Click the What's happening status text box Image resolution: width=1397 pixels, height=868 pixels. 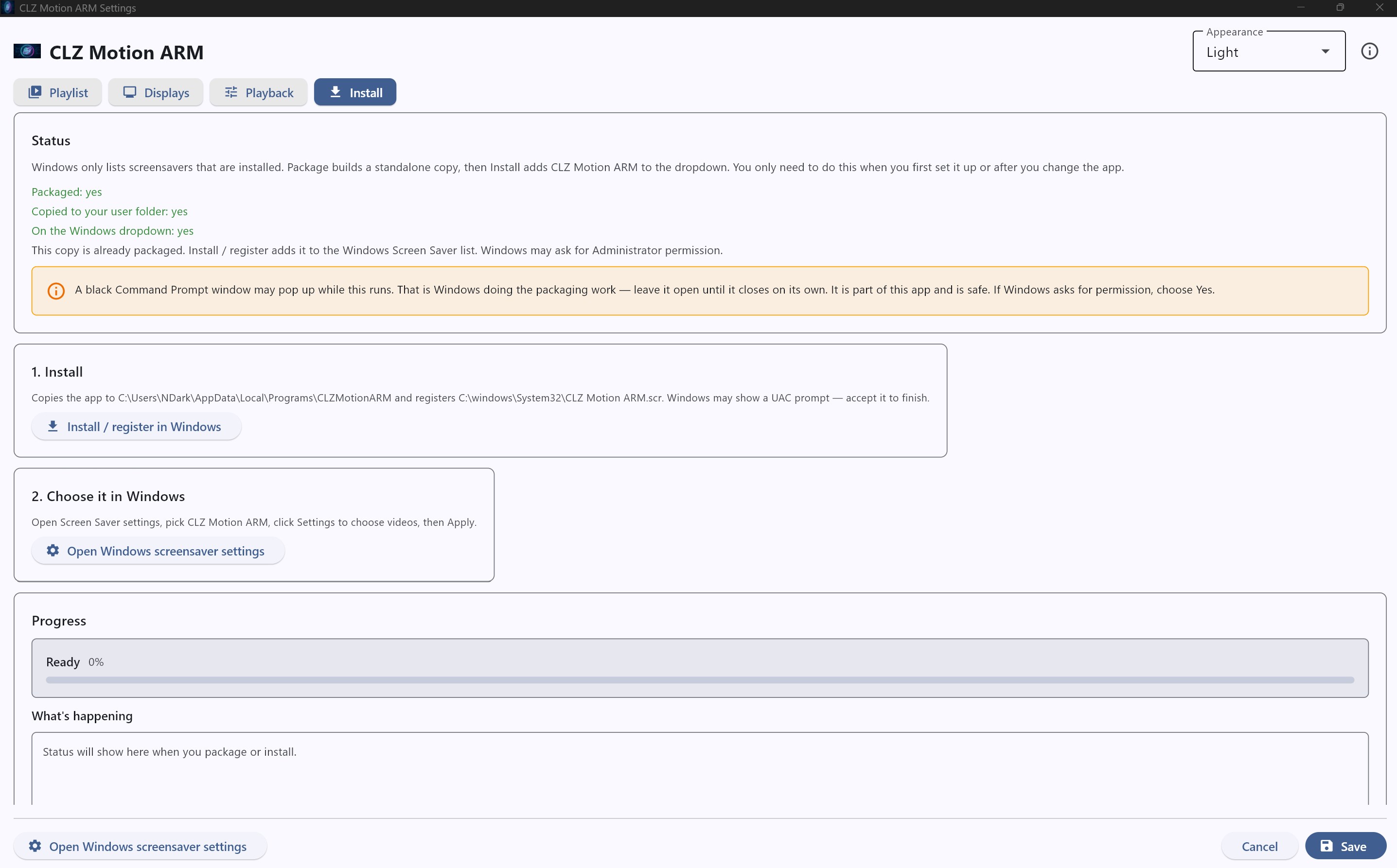coord(700,768)
